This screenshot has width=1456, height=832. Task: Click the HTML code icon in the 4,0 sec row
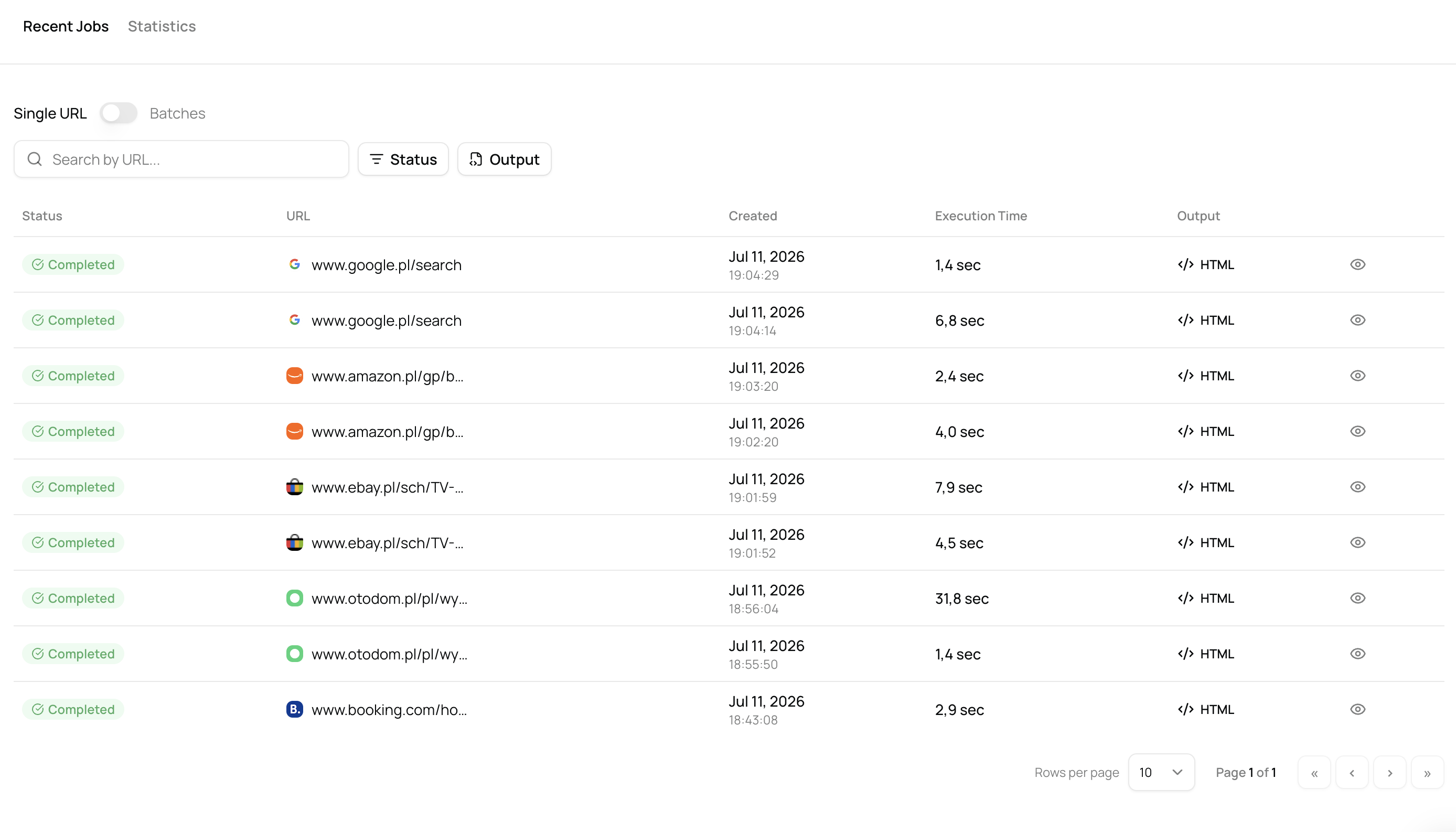[x=1186, y=431]
